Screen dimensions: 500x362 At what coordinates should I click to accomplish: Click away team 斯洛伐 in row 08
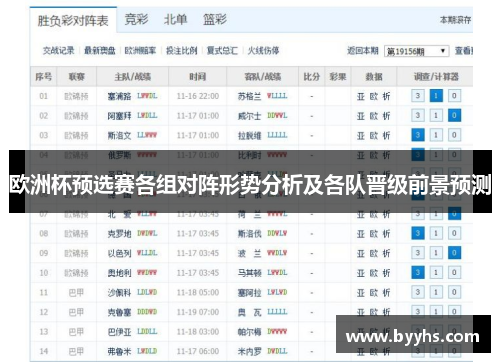tap(249, 234)
